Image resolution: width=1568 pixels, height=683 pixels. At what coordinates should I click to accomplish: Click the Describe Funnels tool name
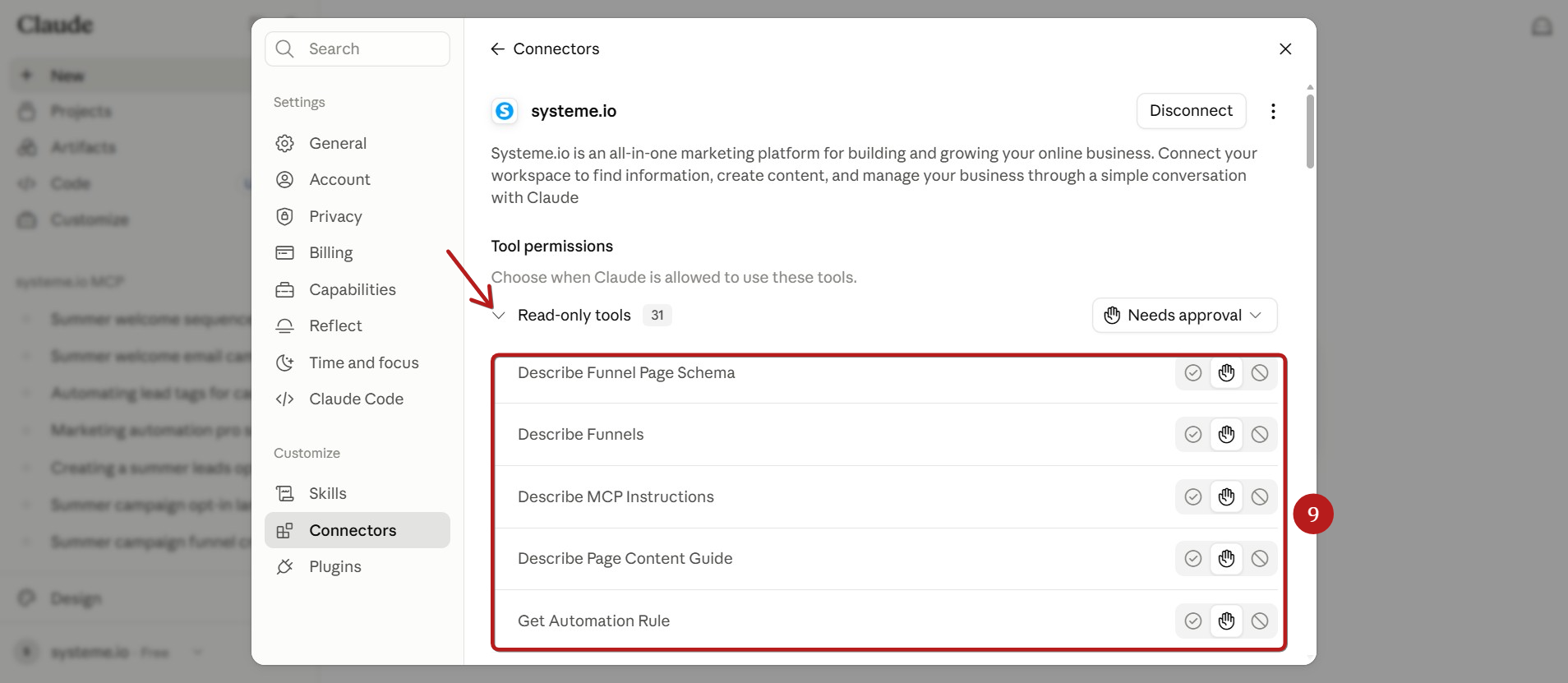pyautogui.click(x=581, y=435)
